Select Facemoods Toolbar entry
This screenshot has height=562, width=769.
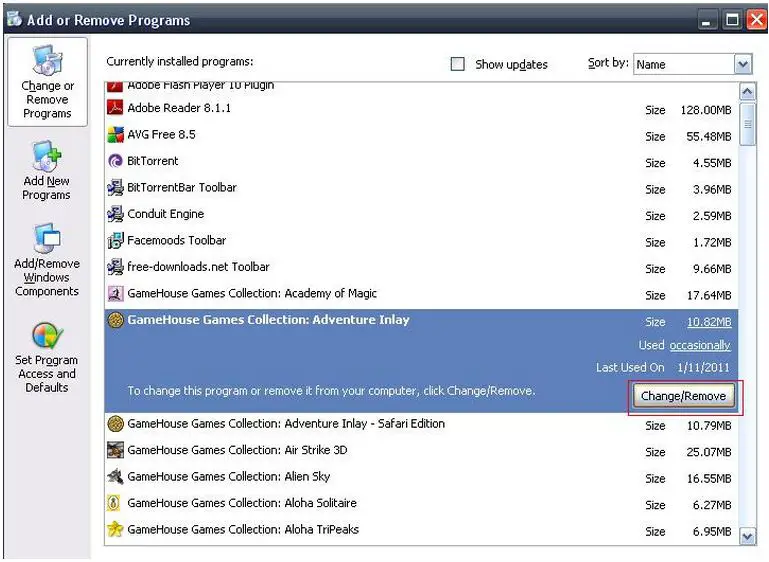point(421,240)
